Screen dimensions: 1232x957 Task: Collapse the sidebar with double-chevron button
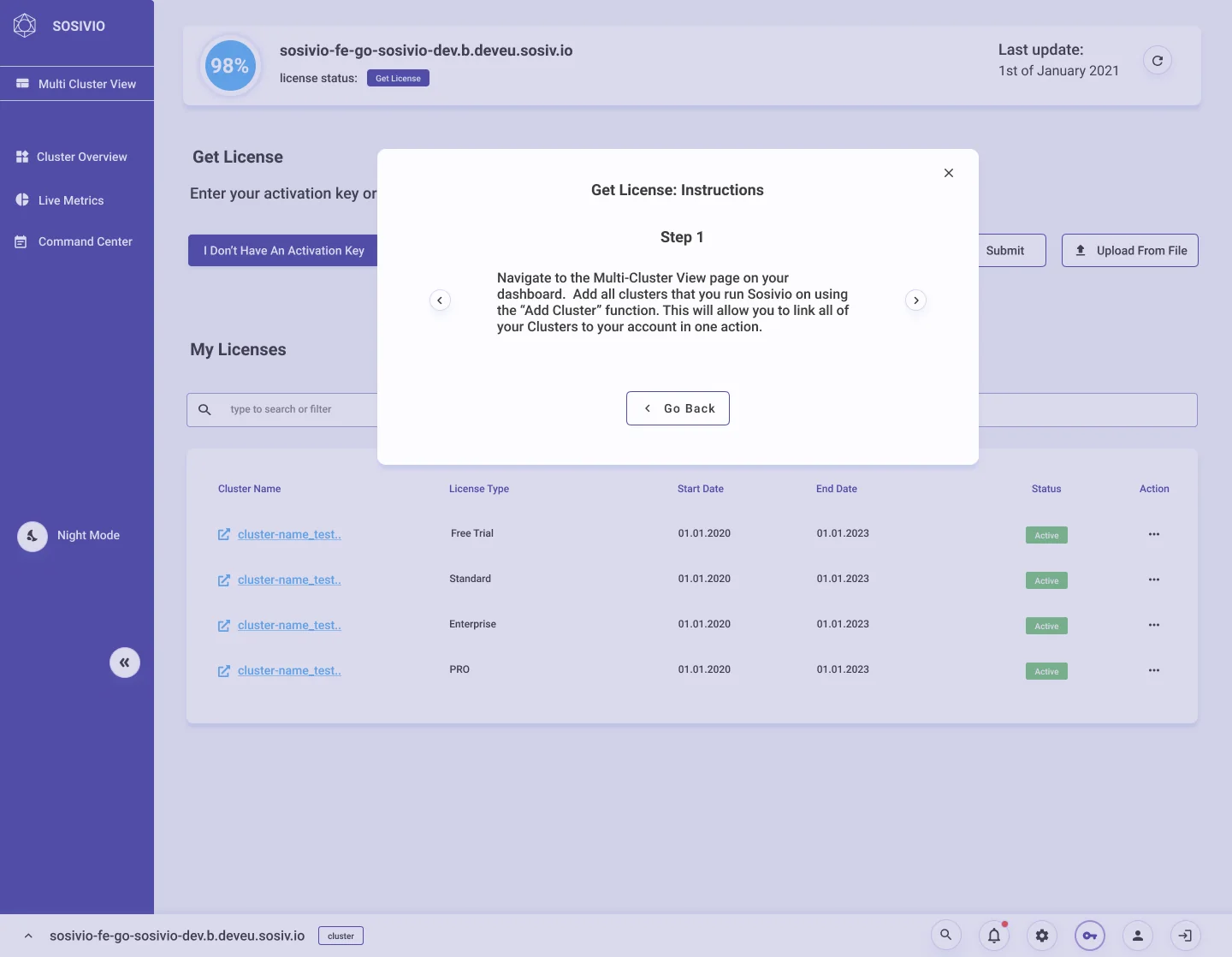(x=125, y=663)
